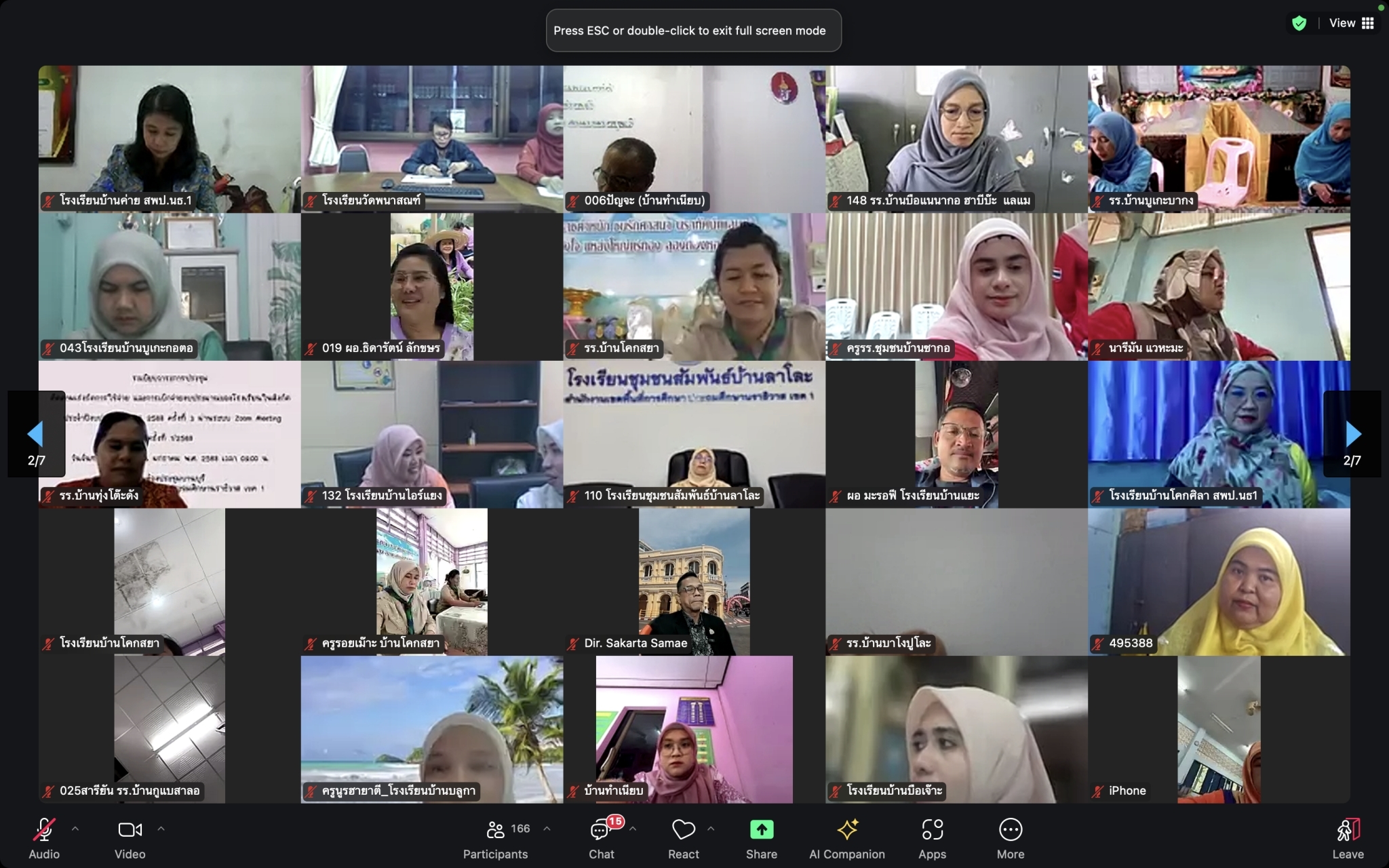Click the green Share screen icon
The height and width of the screenshot is (868, 1389).
pyautogui.click(x=762, y=830)
